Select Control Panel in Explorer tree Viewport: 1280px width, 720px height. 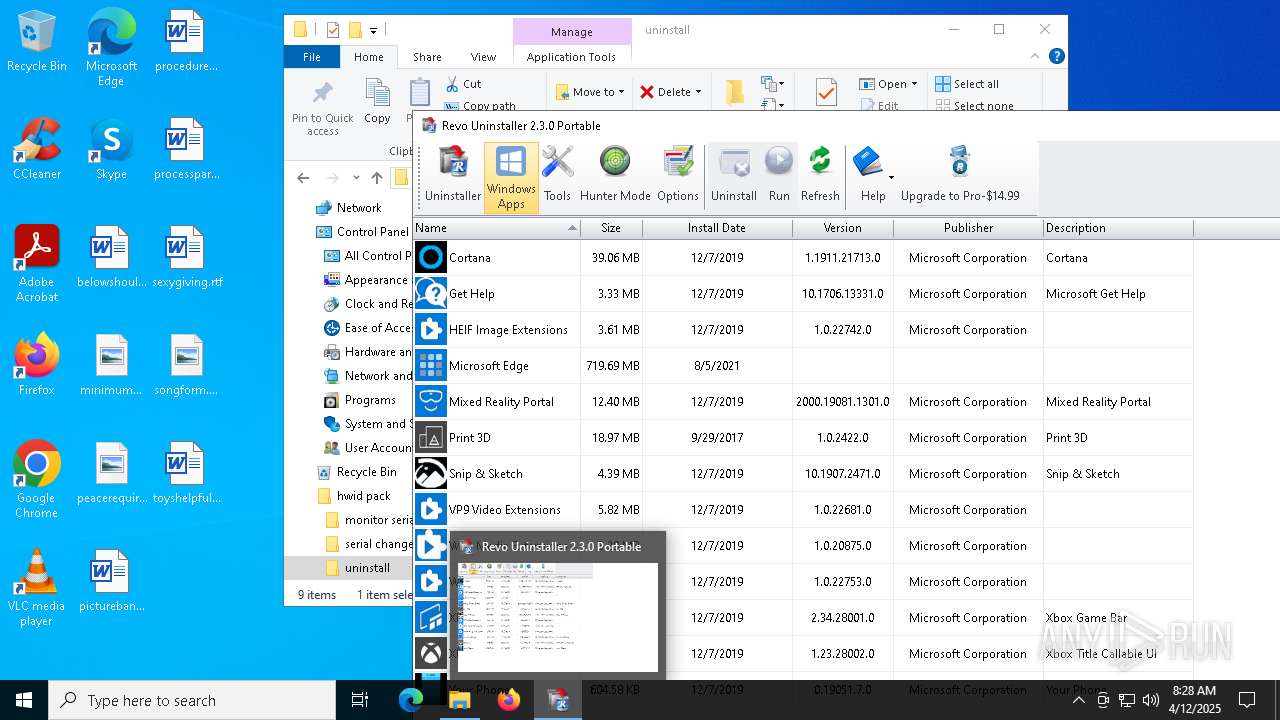coord(362,232)
